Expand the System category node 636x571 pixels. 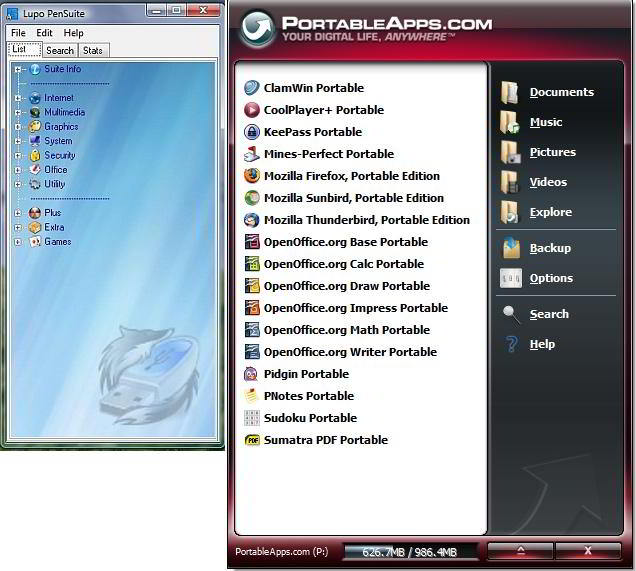17,141
